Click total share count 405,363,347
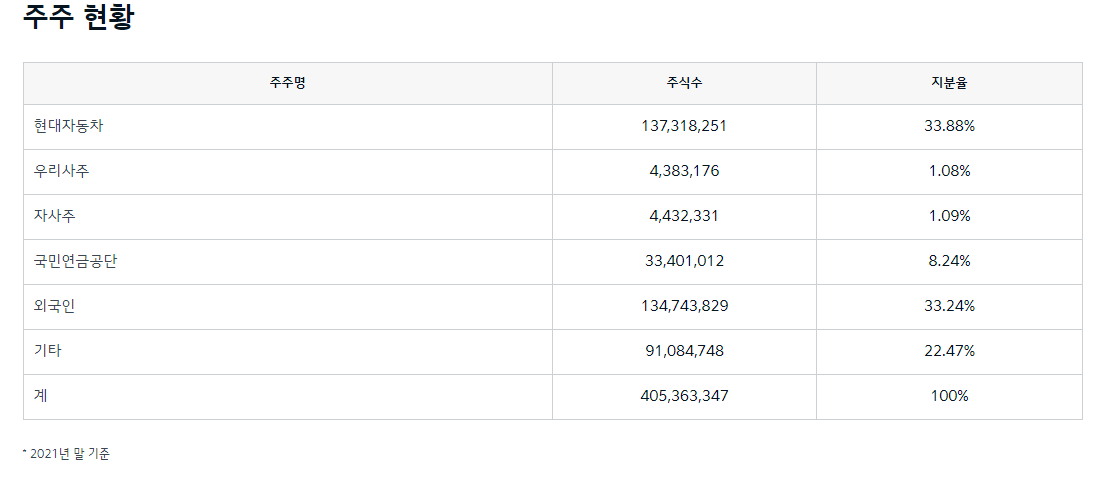The width and height of the screenshot is (1101, 493). [x=684, y=396]
